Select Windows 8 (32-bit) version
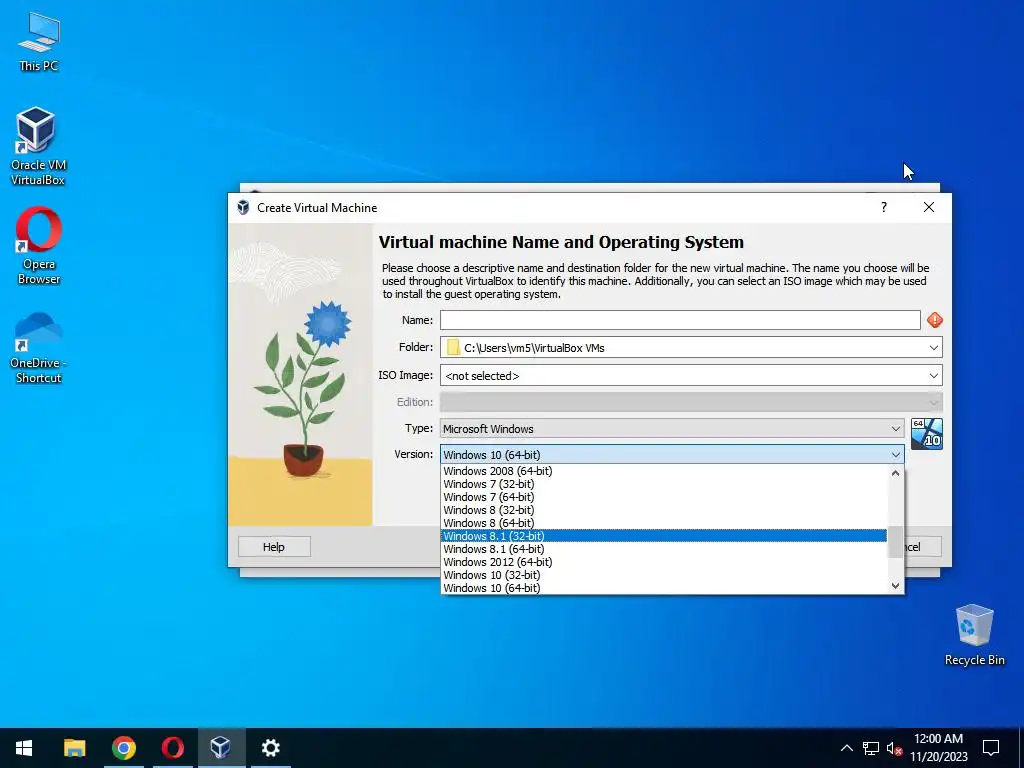1024x768 pixels. [x=664, y=510]
